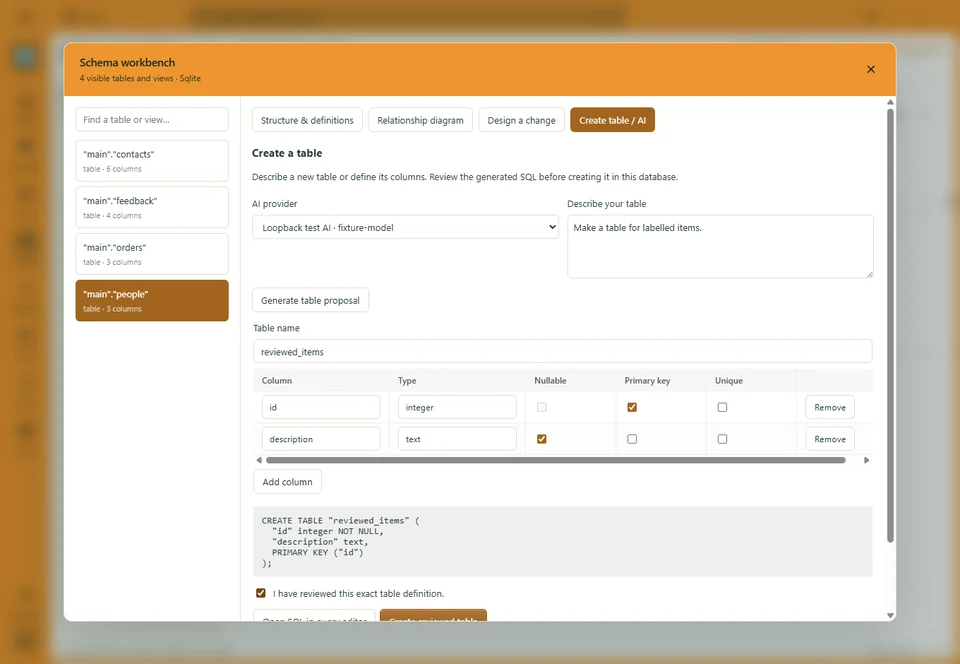Uncheck I have reviewed this exact table definition
Viewport: 960px width, 664px height.
click(261, 593)
